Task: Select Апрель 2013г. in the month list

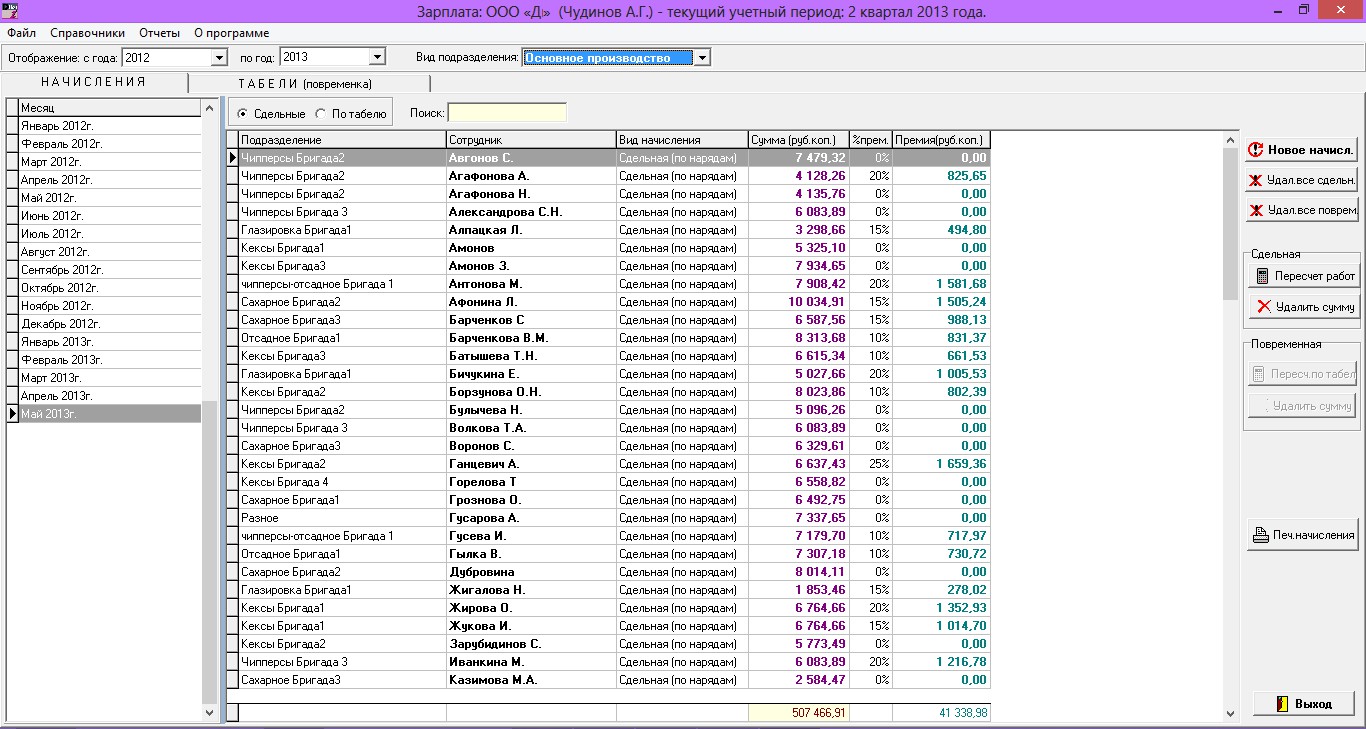Action: [110, 396]
